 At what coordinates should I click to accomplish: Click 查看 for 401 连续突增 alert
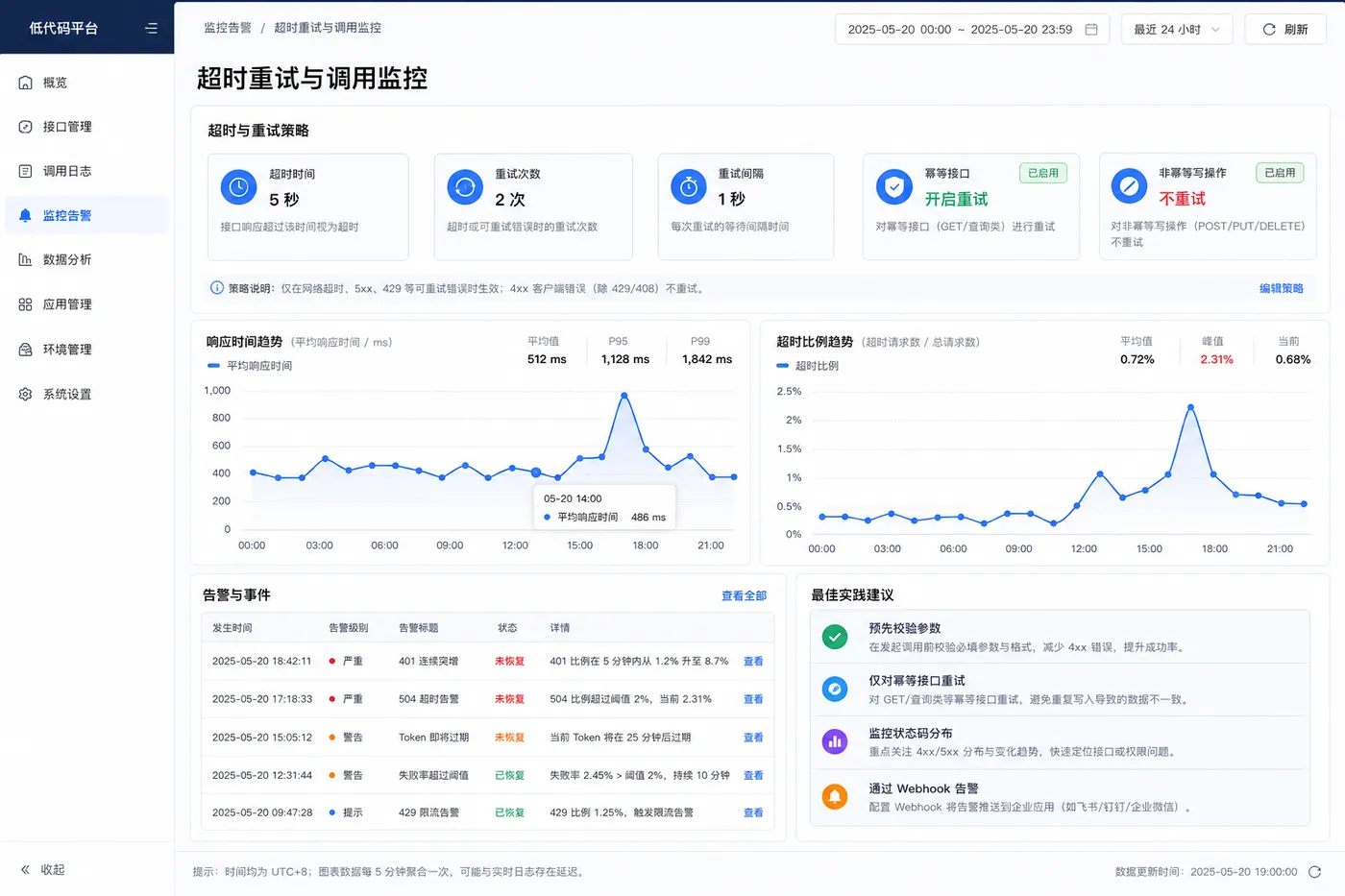pos(753,662)
